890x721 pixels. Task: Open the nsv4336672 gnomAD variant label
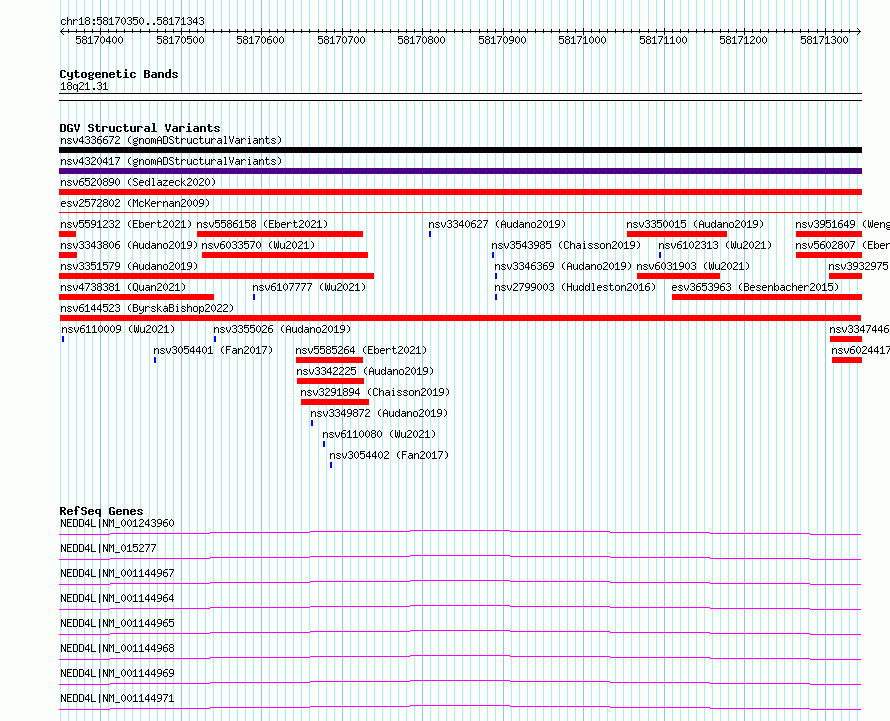171,140
